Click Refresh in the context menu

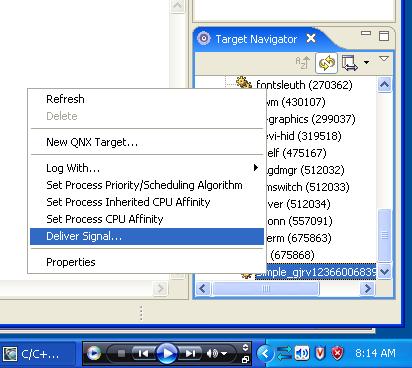point(147,99)
